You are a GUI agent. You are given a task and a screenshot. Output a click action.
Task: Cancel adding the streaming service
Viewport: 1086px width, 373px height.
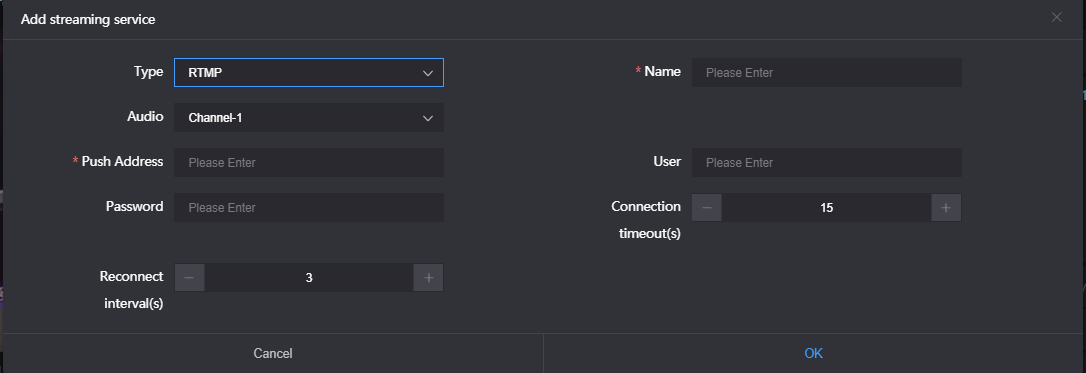click(273, 354)
